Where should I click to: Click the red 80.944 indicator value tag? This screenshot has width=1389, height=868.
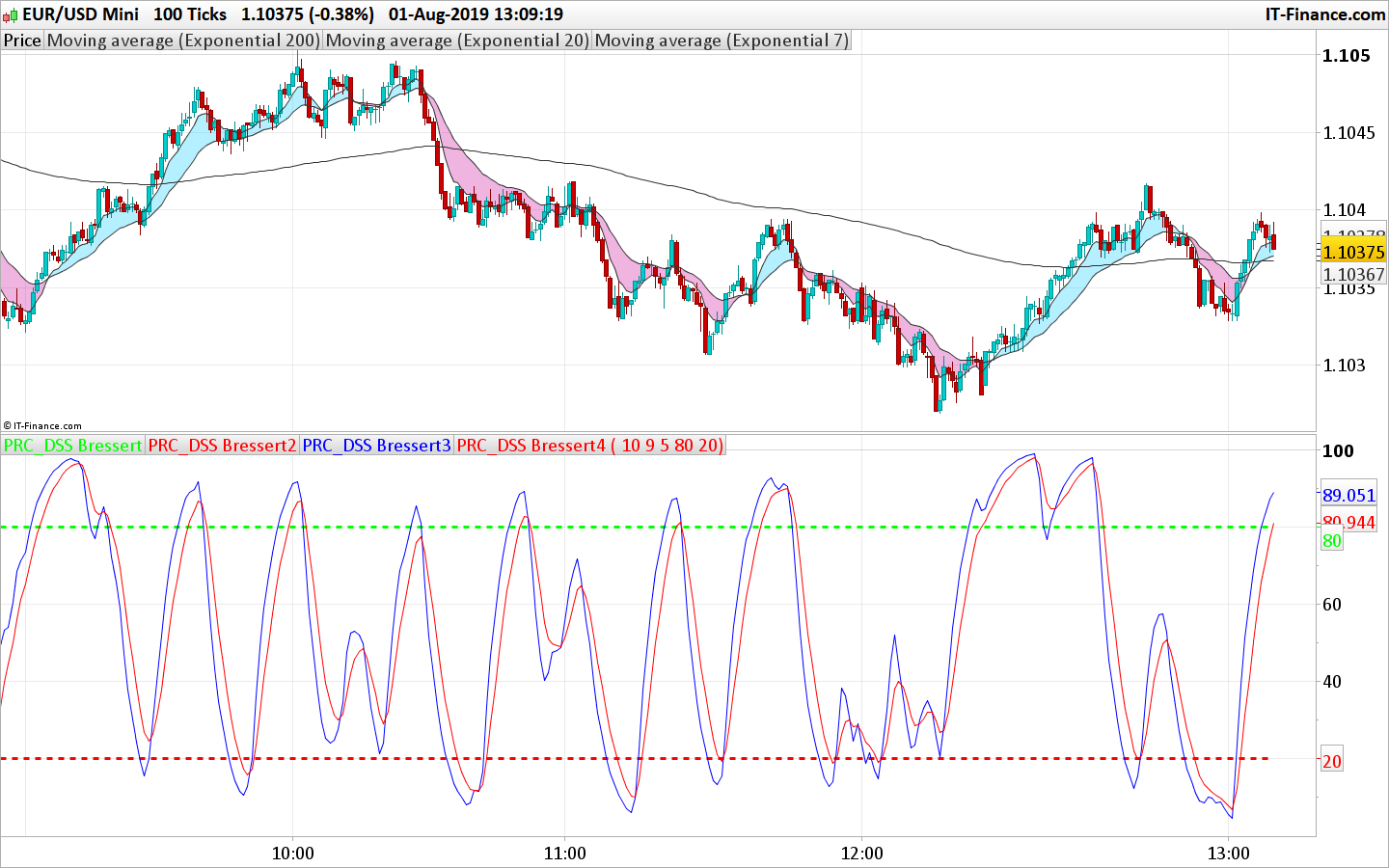click(1348, 522)
